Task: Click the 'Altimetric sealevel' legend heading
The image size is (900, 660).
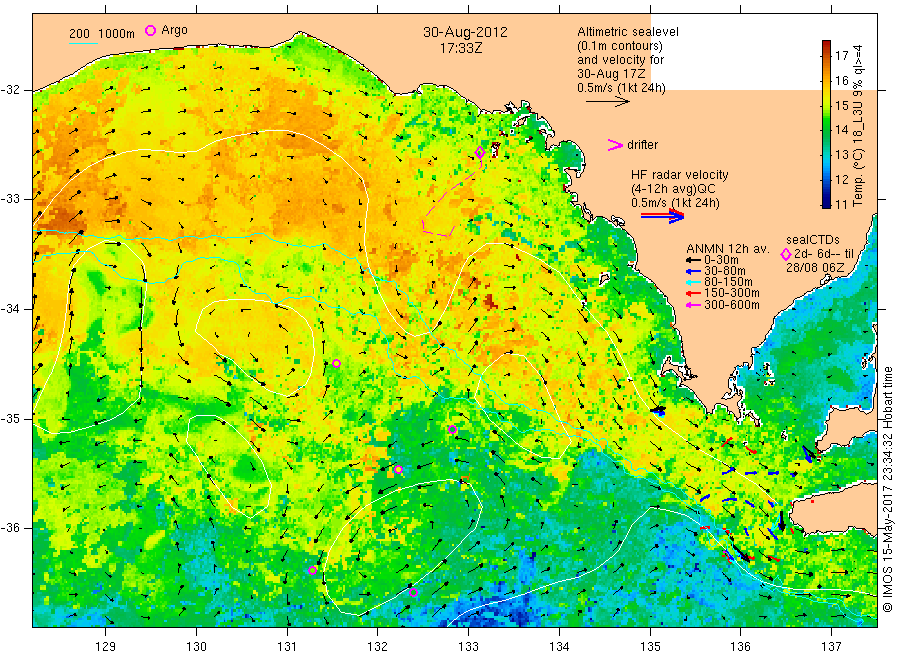Action: click(628, 32)
